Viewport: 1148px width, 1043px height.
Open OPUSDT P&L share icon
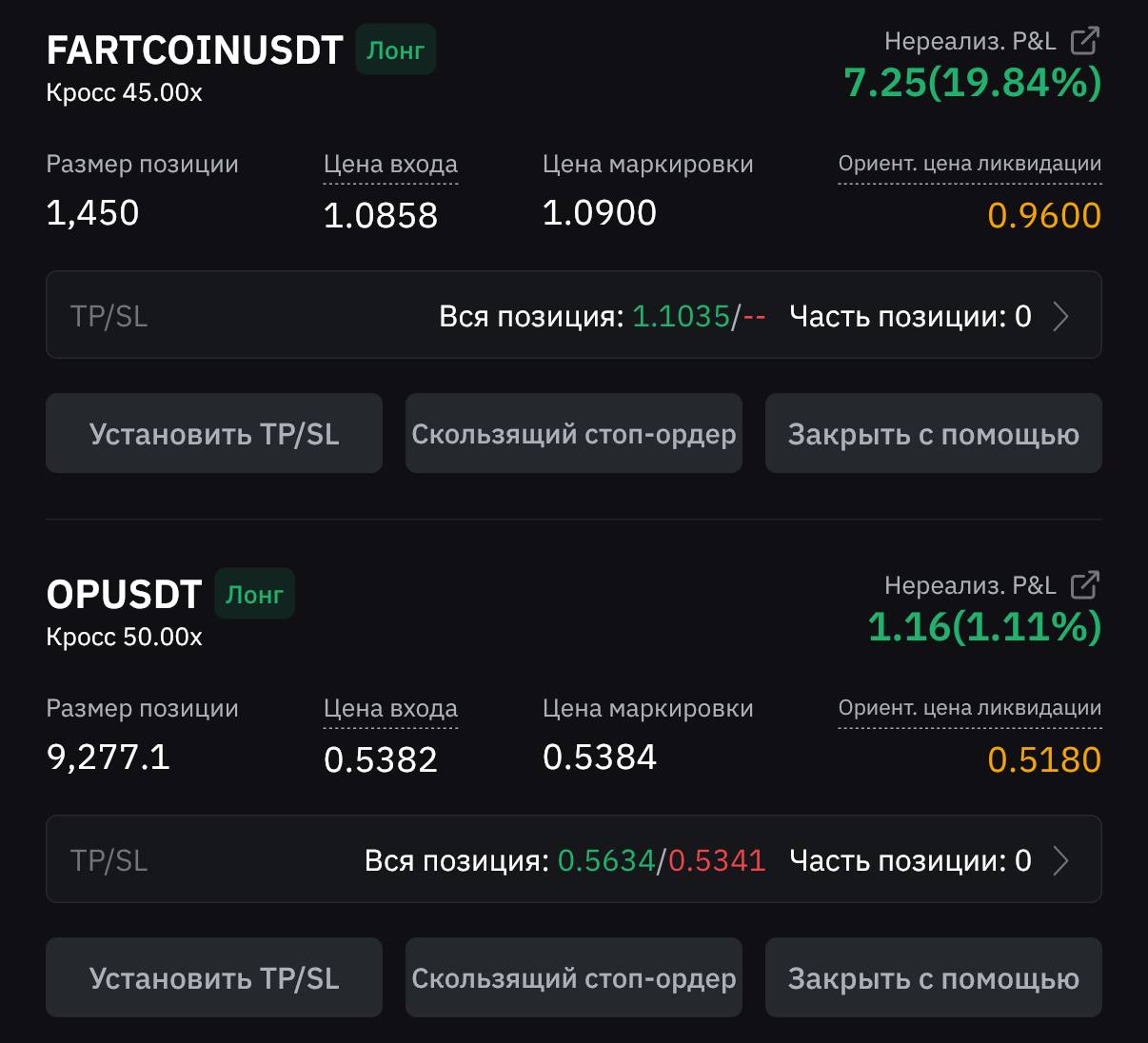tap(1085, 585)
